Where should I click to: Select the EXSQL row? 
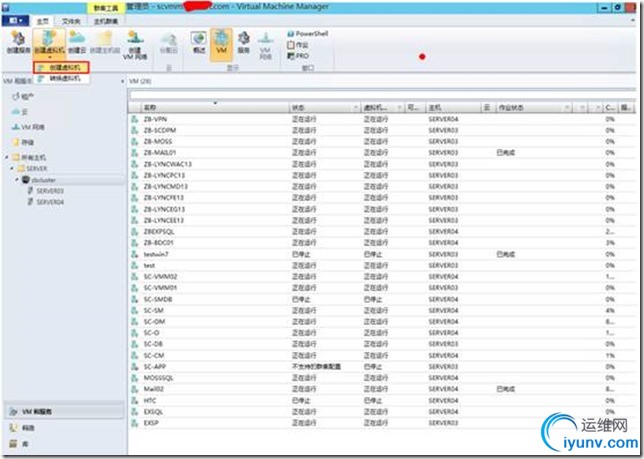382,411
